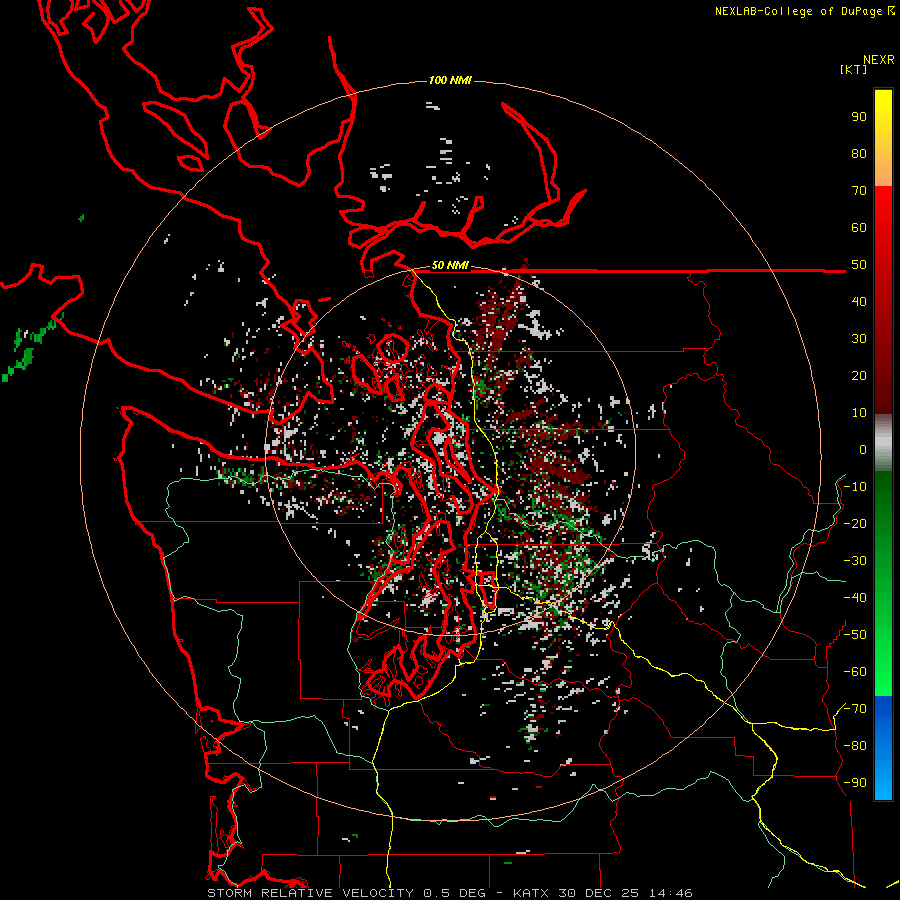Click the 0 value on the velocity scale
The width and height of the screenshot is (900, 900).
point(863,449)
